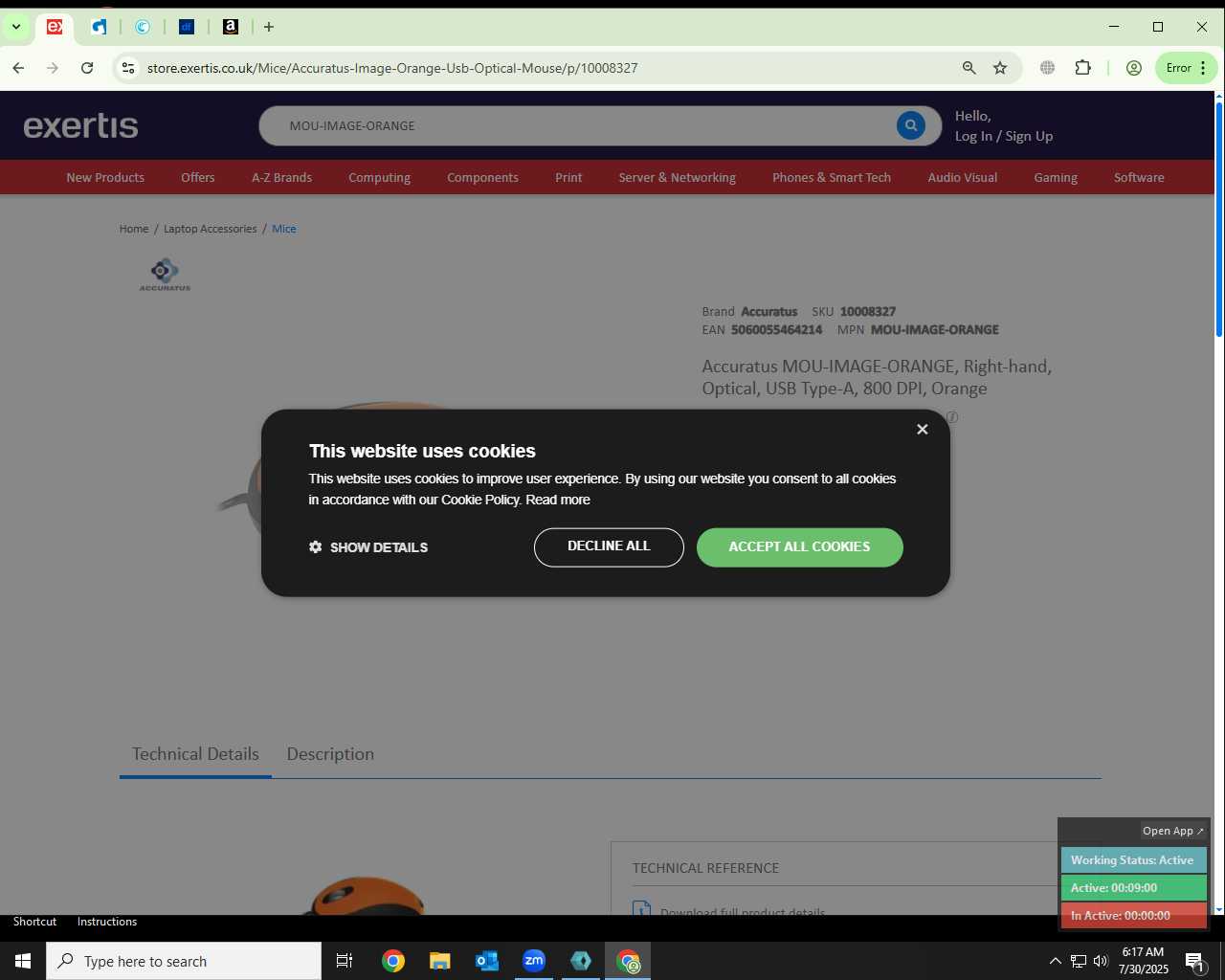Click Open App in tracker widget

1173,831
